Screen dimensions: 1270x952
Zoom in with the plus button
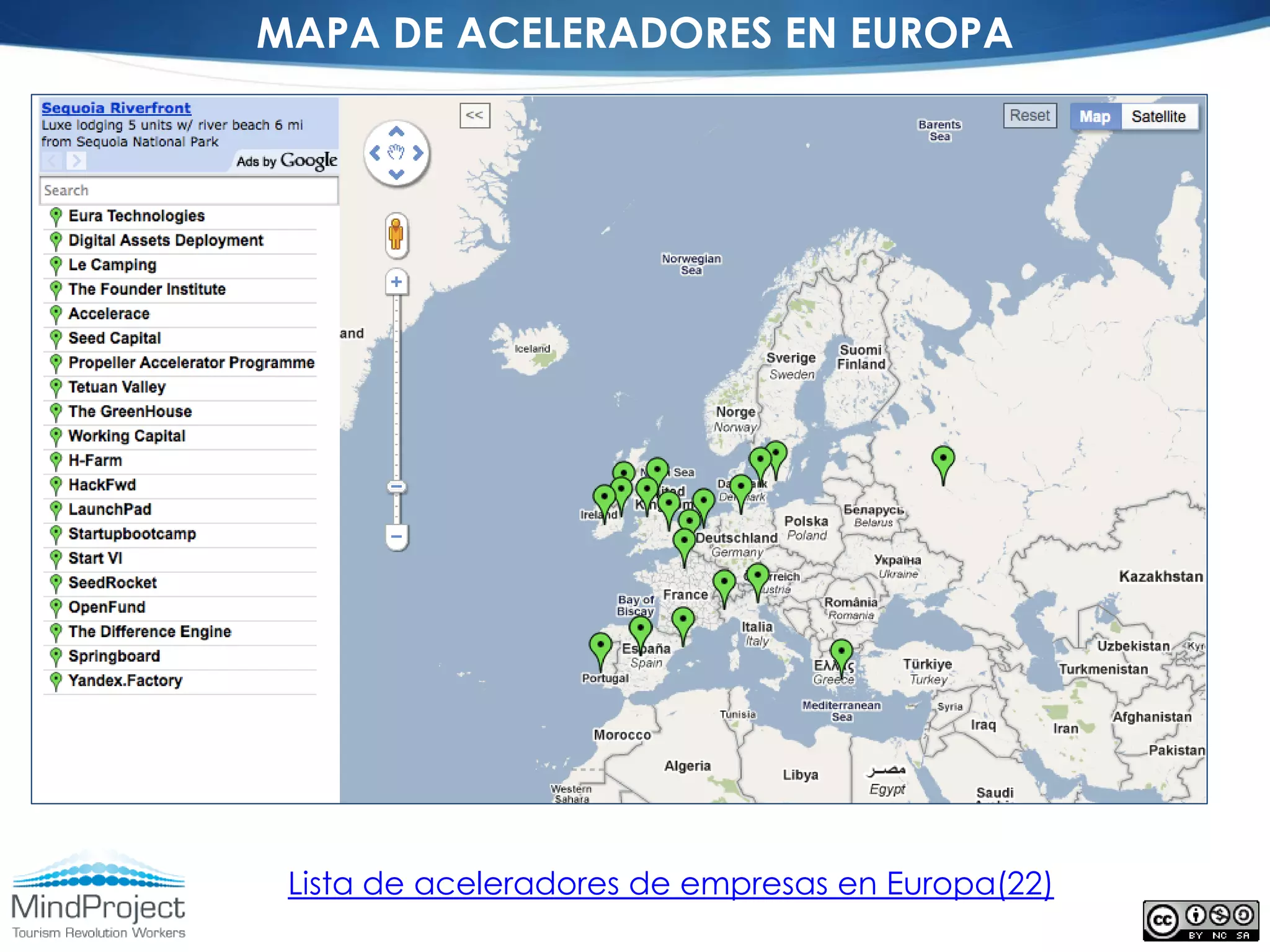pyautogui.click(x=396, y=282)
